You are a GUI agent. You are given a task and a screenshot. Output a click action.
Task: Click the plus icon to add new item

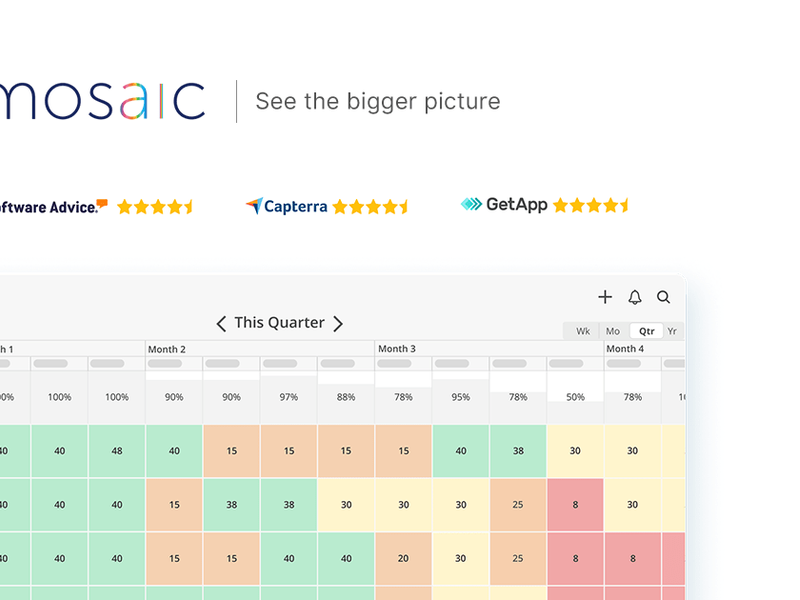coord(605,297)
